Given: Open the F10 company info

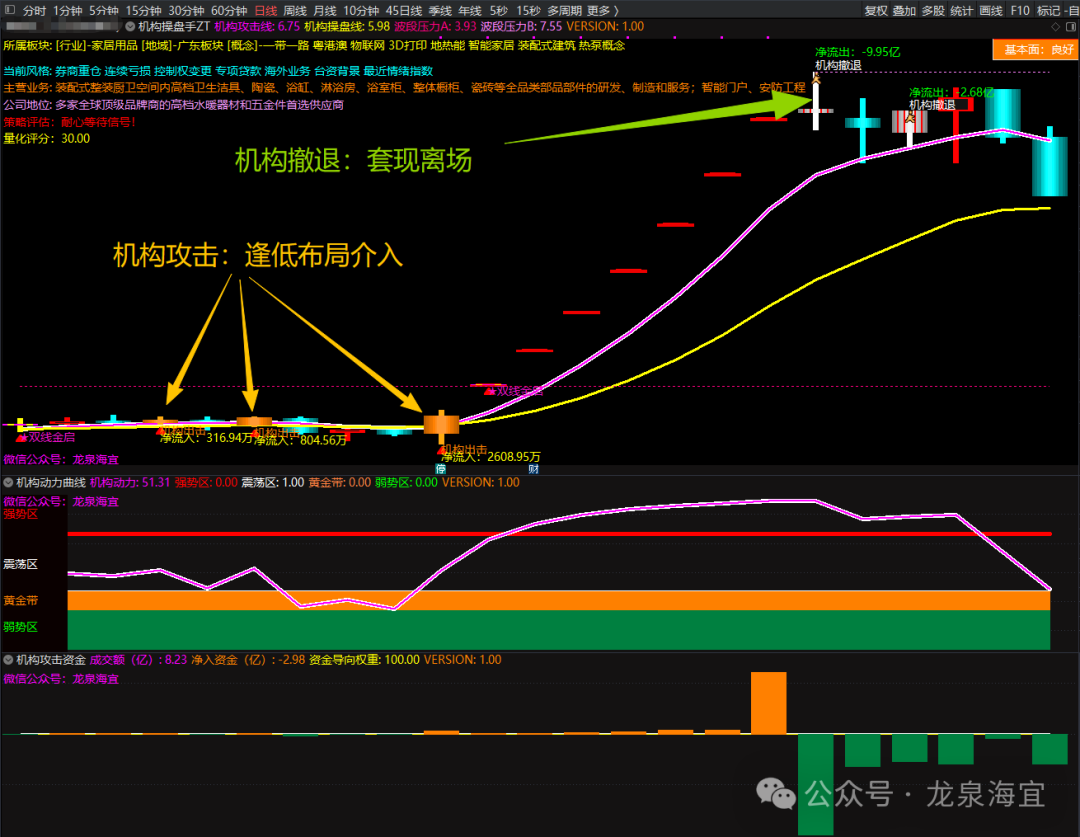Looking at the screenshot, I should coord(1019,10).
